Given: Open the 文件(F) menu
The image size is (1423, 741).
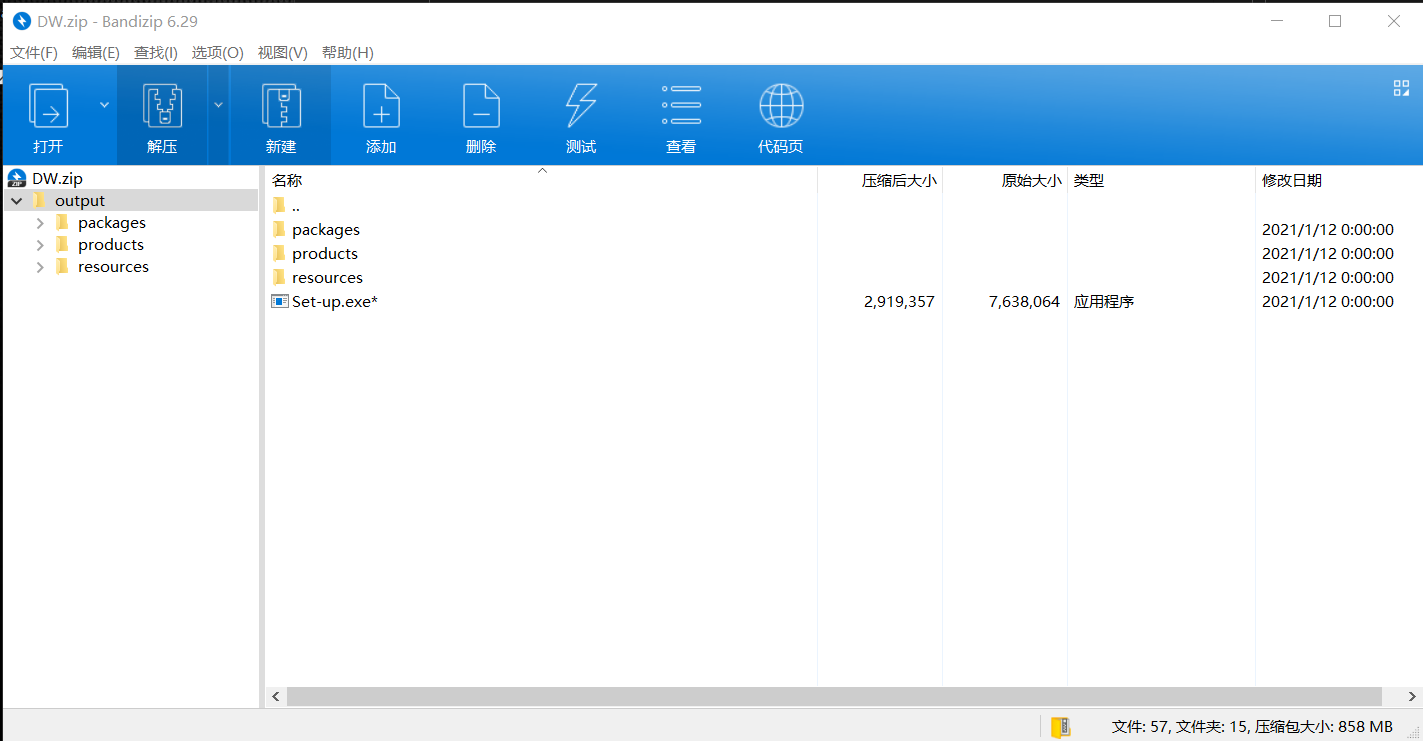Looking at the screenshot, I should [x=34, y=53].
